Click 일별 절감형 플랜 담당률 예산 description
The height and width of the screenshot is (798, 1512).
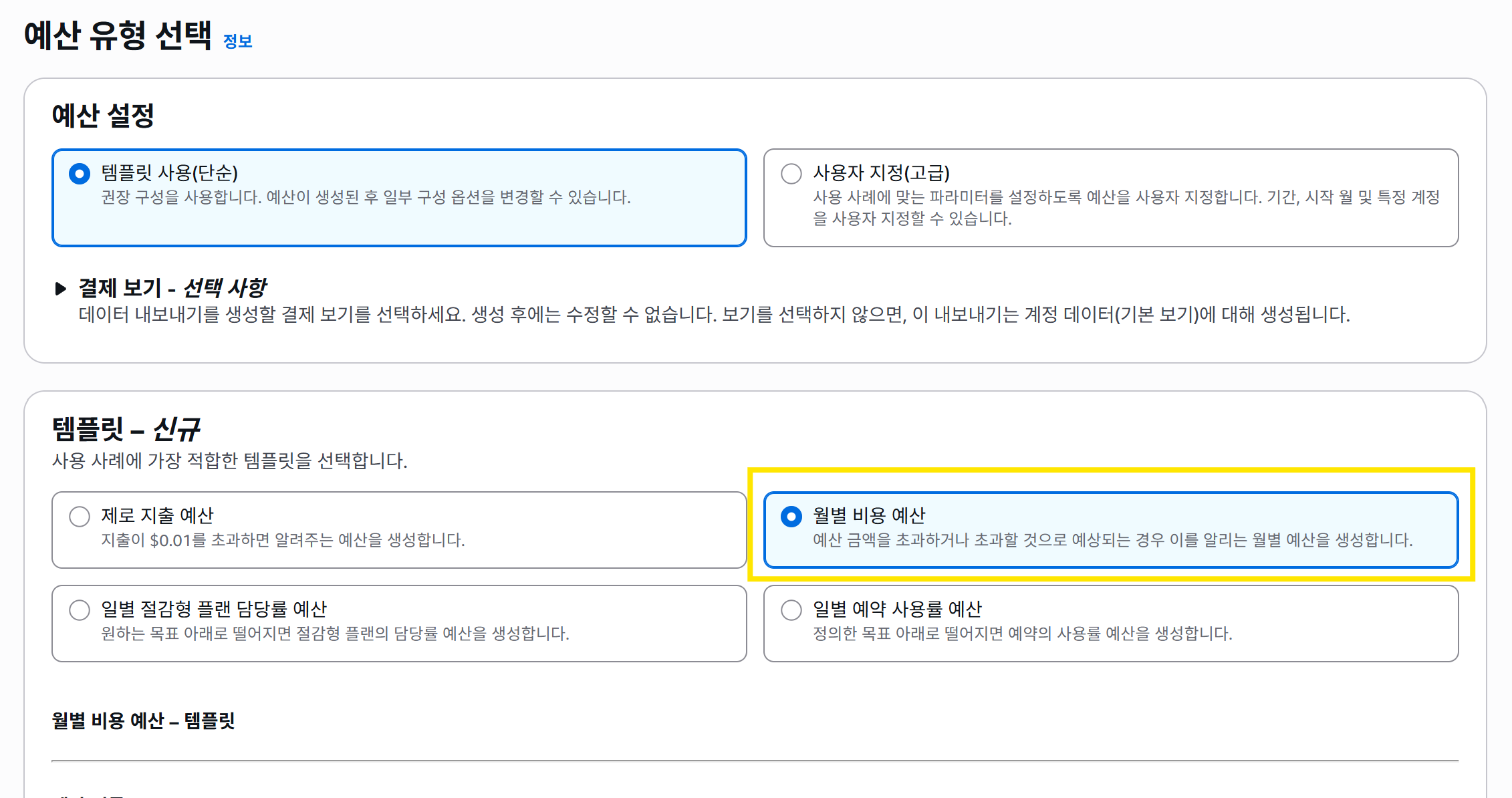[335, 634]
